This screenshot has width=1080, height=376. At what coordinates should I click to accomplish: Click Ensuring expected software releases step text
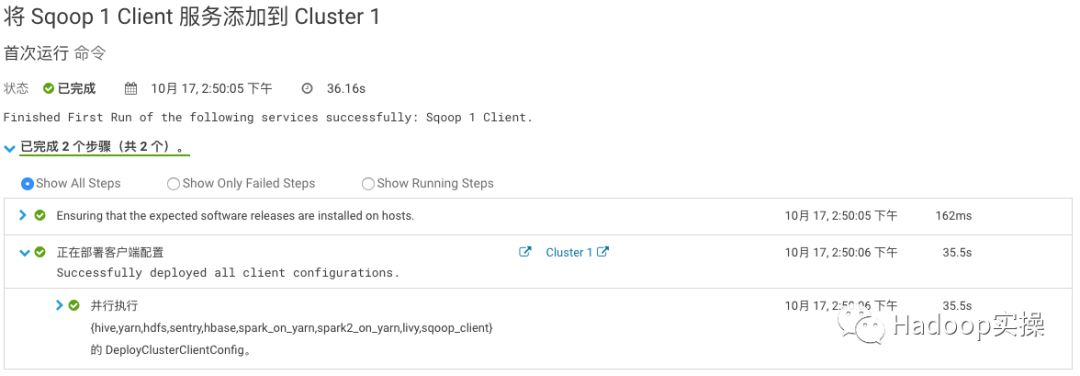pos(235,216)
